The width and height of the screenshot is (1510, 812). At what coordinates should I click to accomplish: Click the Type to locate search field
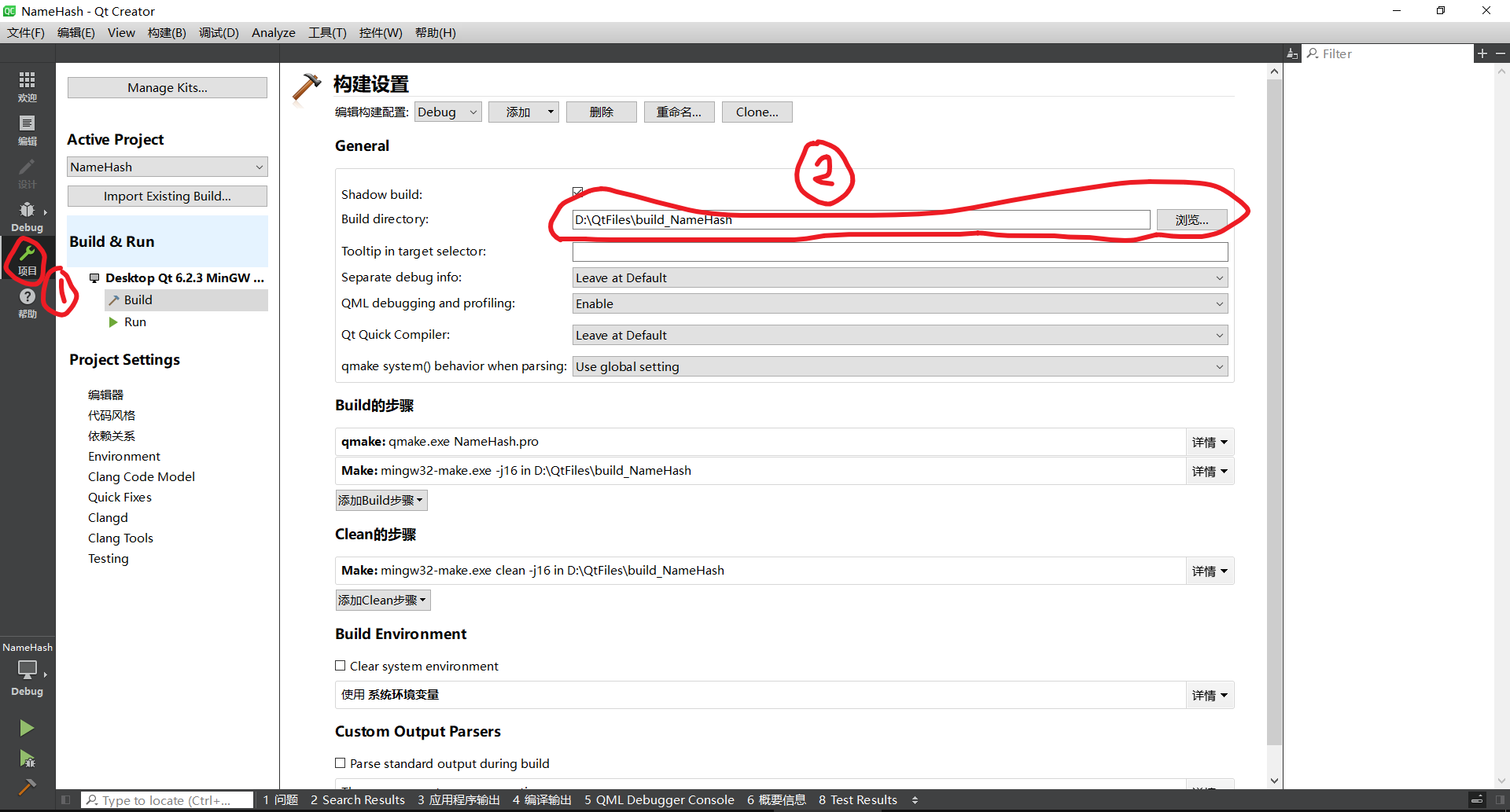click(167, 799)
